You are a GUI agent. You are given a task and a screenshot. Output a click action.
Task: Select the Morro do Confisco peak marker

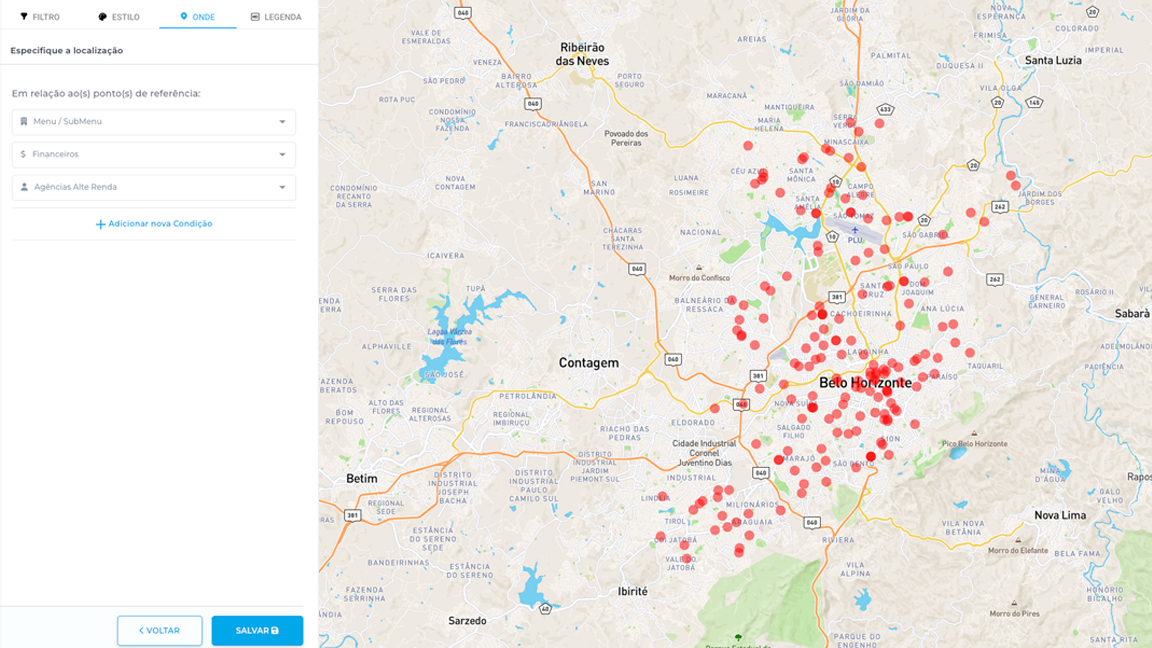tap(699, 268)
